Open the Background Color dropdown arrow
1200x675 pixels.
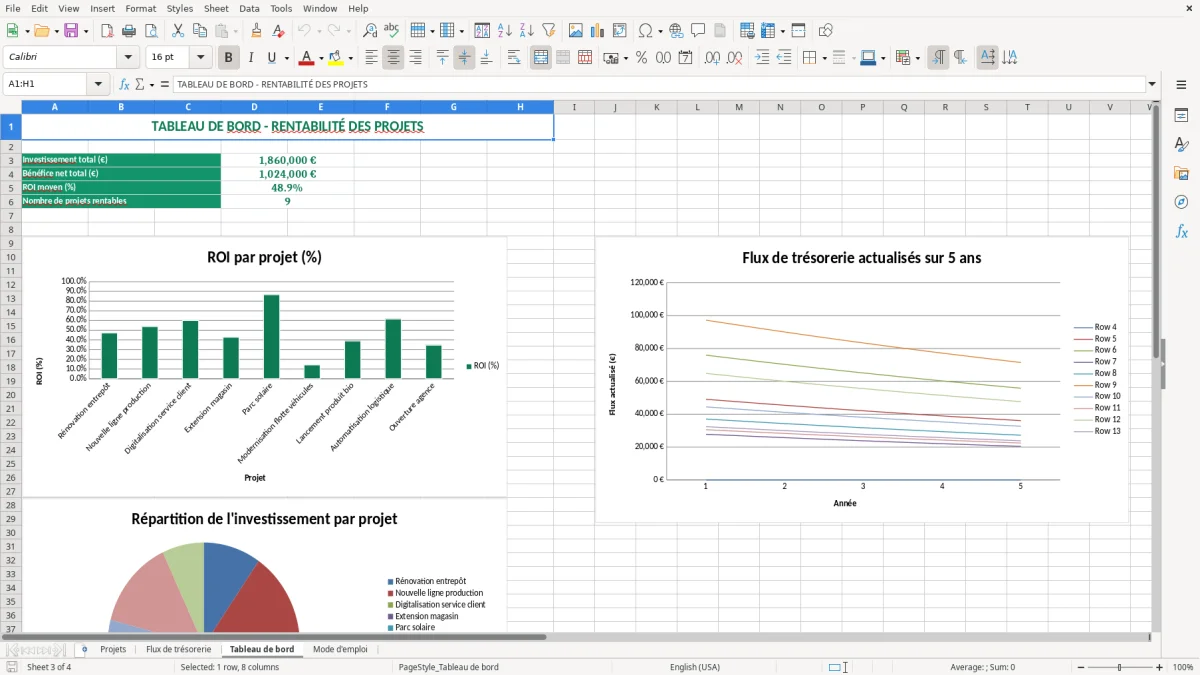coord(350,58)
